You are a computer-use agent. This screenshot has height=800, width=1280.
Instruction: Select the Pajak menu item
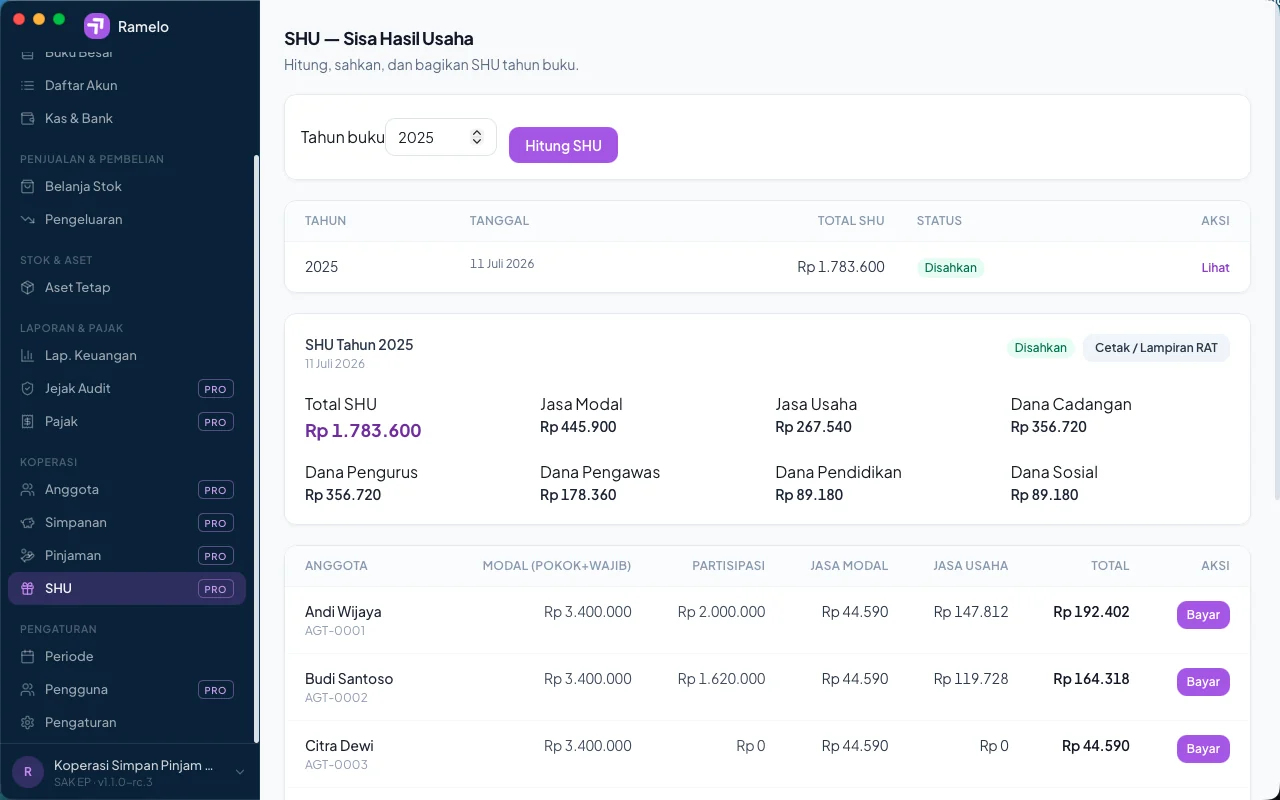click(x=127, y=421)
